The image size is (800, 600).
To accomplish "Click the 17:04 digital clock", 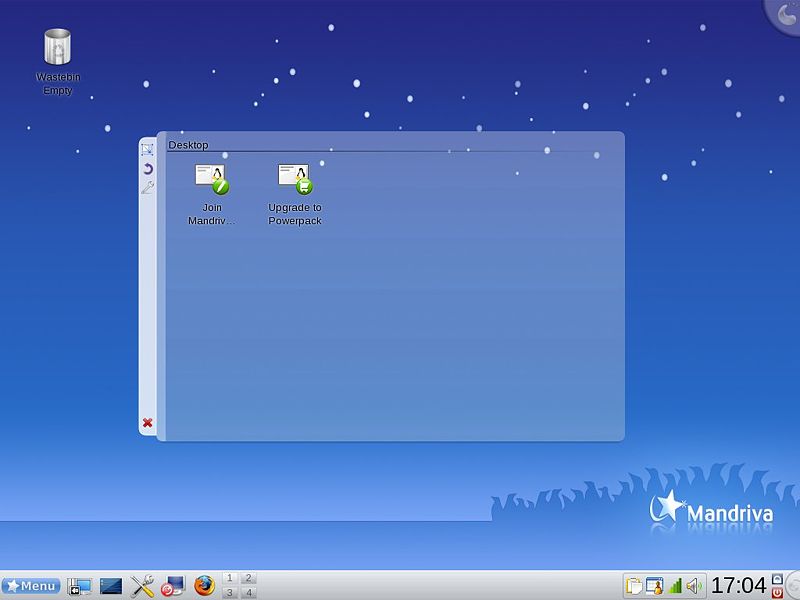I will (738, 586).
